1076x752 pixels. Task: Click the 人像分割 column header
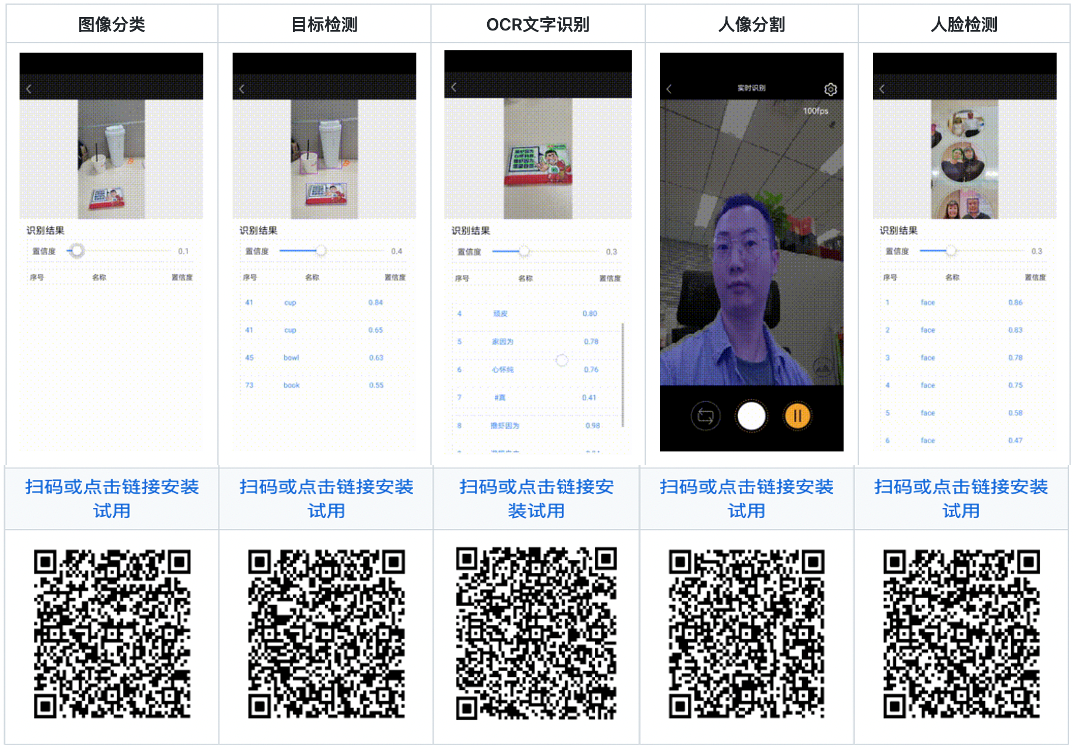(x=751, y=25)
